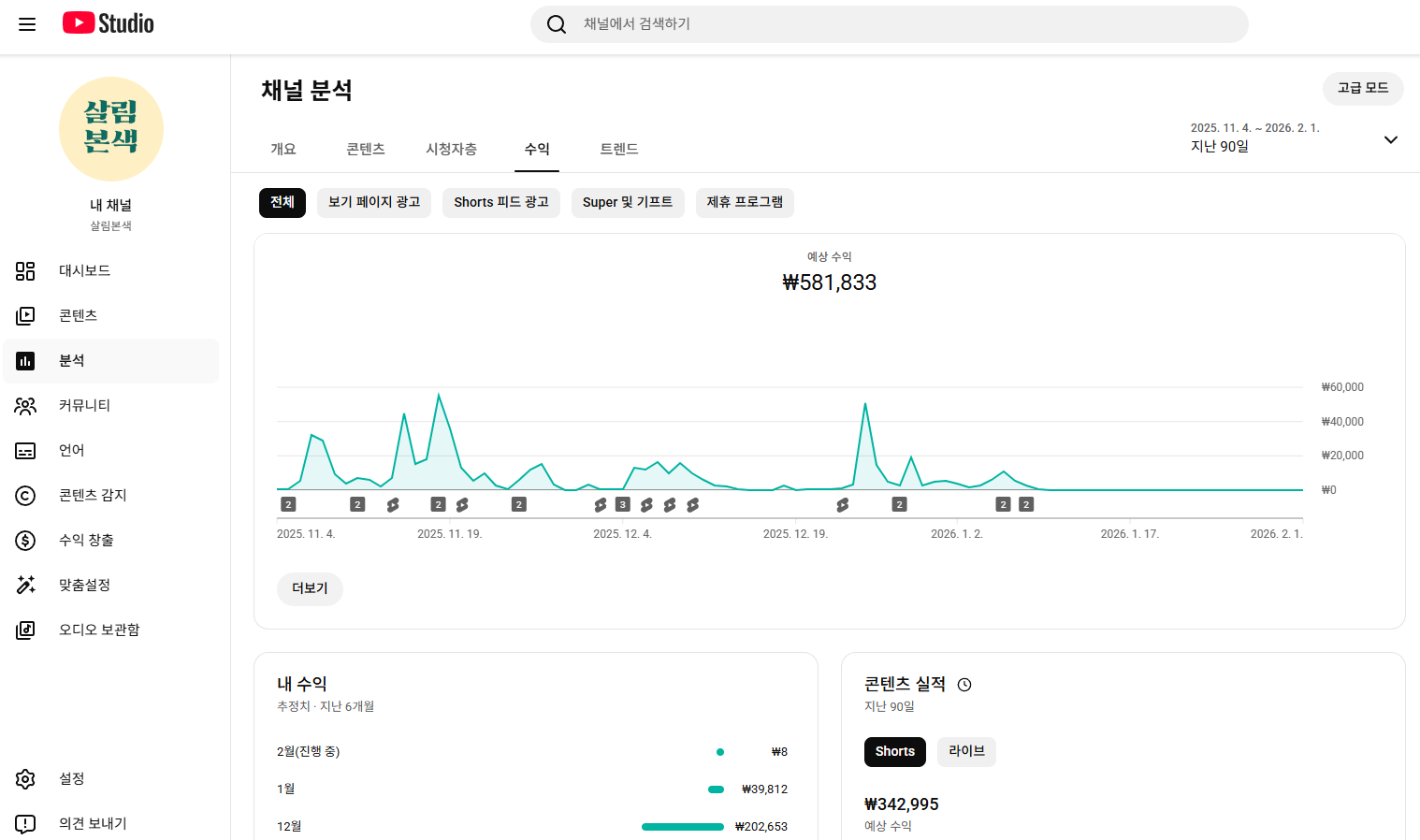This screenshot has width=1420, height=840.
Task: Open the 커뮤니티 community icon
Action: tap(25, 406)
